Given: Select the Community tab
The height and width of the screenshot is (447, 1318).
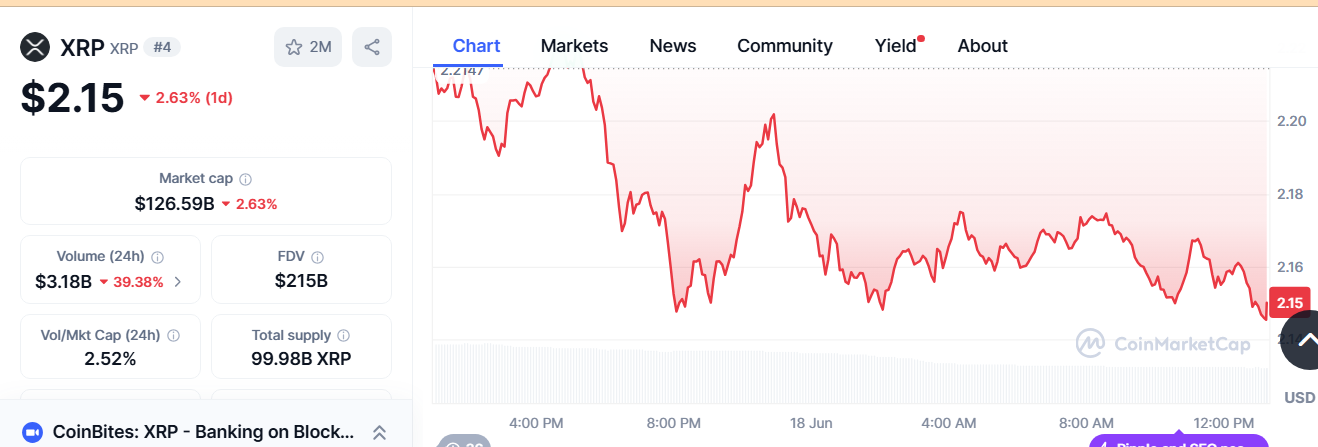Looking at the screenshot, I should [x=785, y=46].
